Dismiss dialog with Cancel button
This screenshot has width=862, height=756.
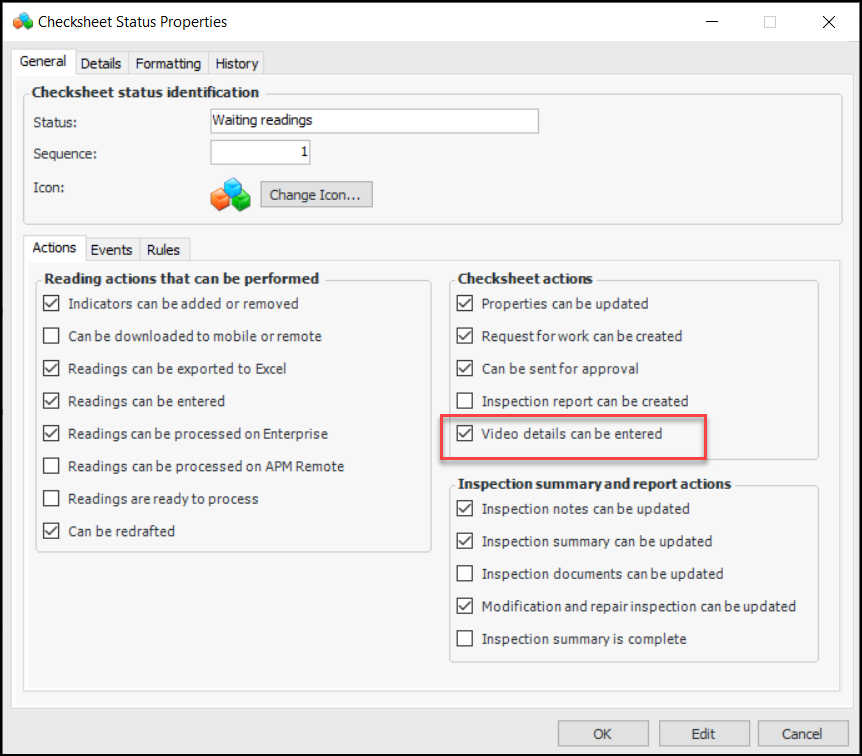(803, 733)
